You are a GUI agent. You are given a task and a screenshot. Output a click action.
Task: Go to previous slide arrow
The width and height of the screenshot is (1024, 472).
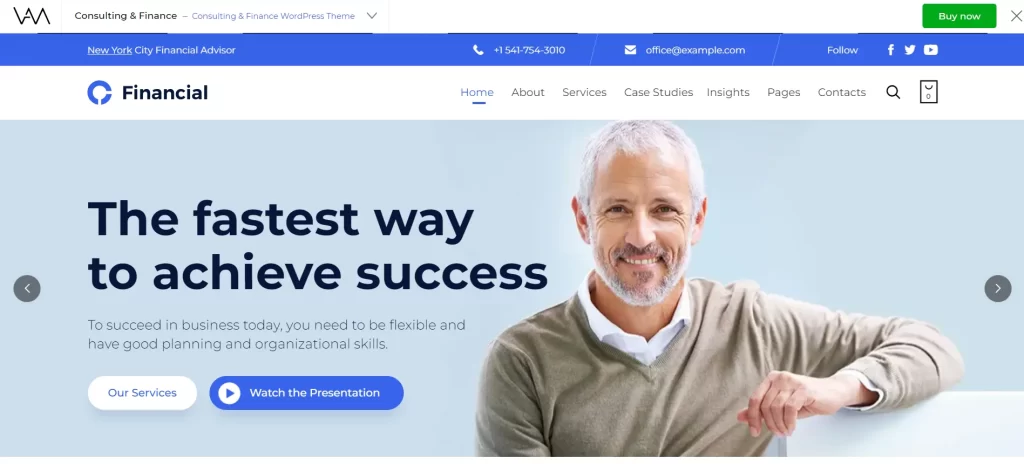pyautogui.click(x=27, y=288)
